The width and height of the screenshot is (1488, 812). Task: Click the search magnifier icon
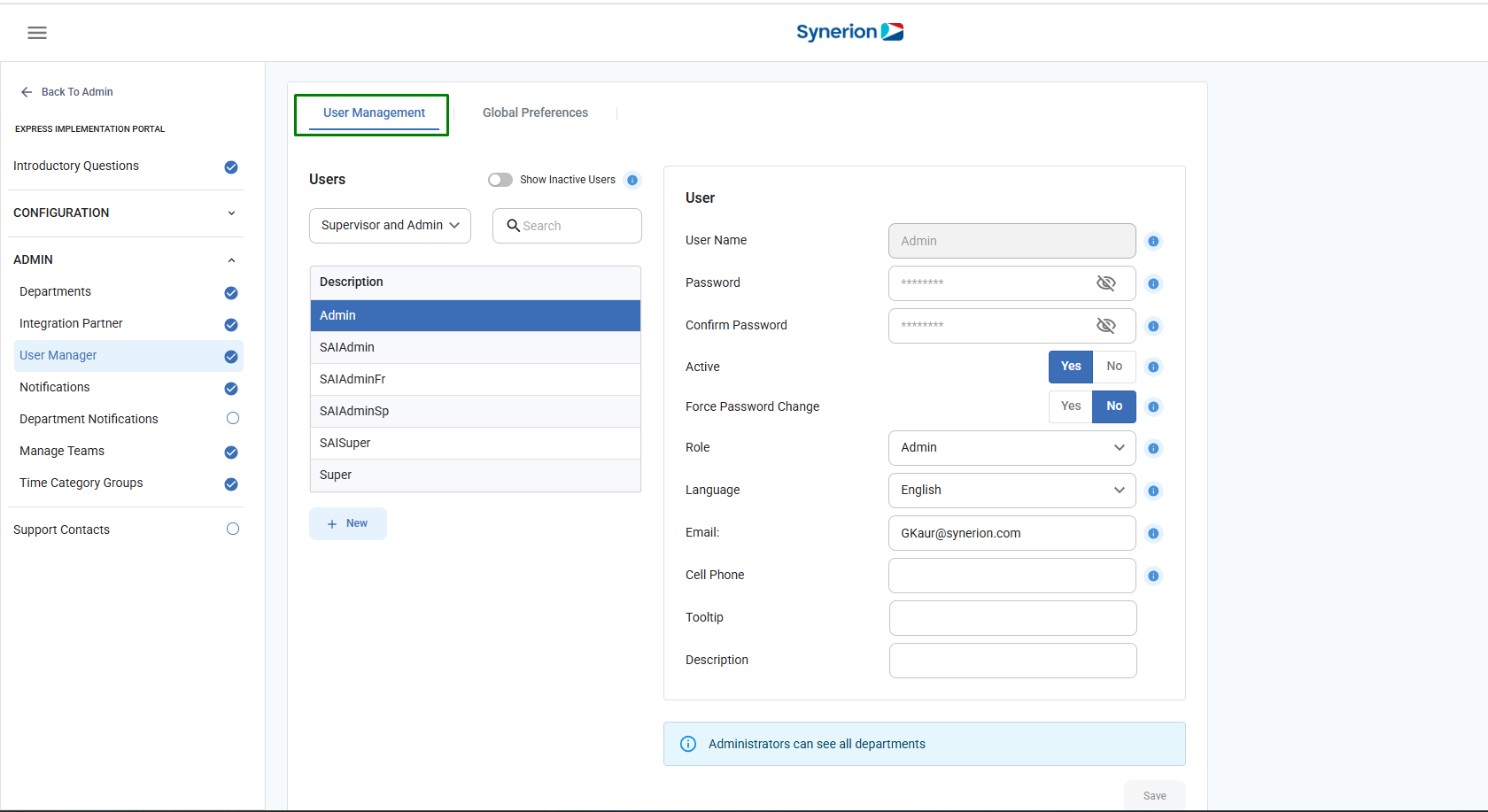(x=513, y=226)
